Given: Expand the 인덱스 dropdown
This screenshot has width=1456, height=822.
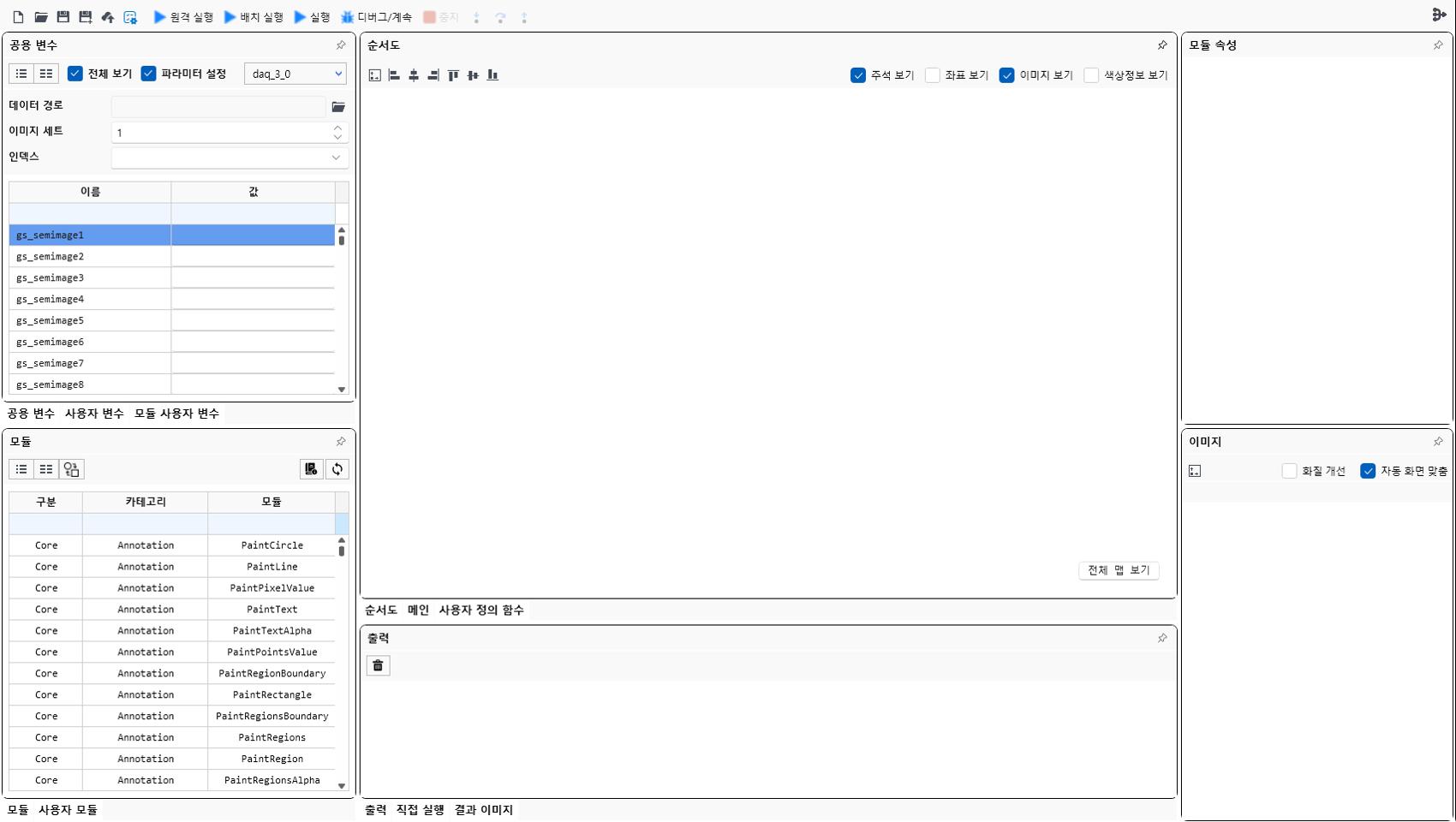Looking at the screenshot, I should pyautogui.click(x=336, y=158).
